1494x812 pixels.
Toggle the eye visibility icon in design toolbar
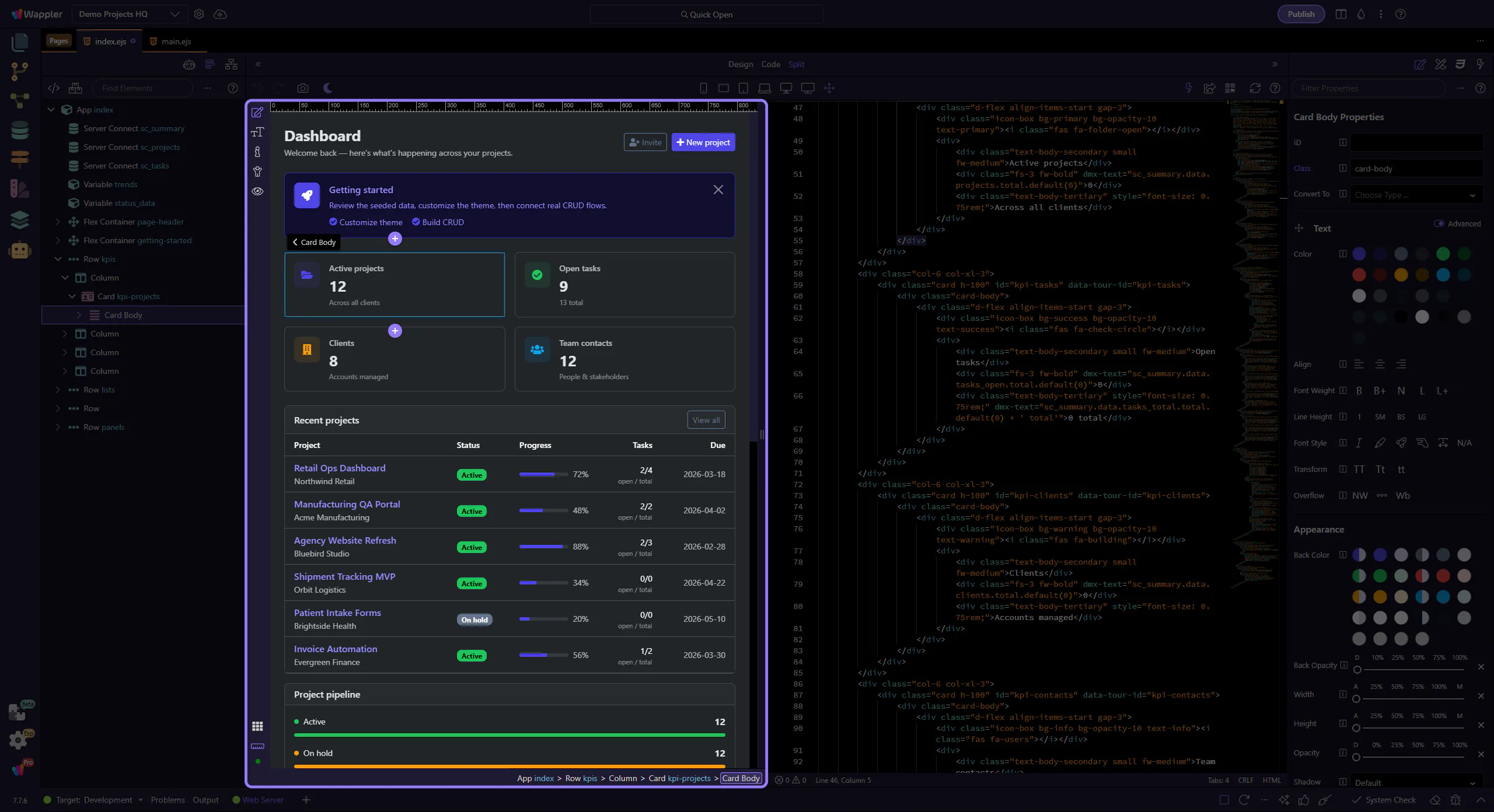coord(257,191)
